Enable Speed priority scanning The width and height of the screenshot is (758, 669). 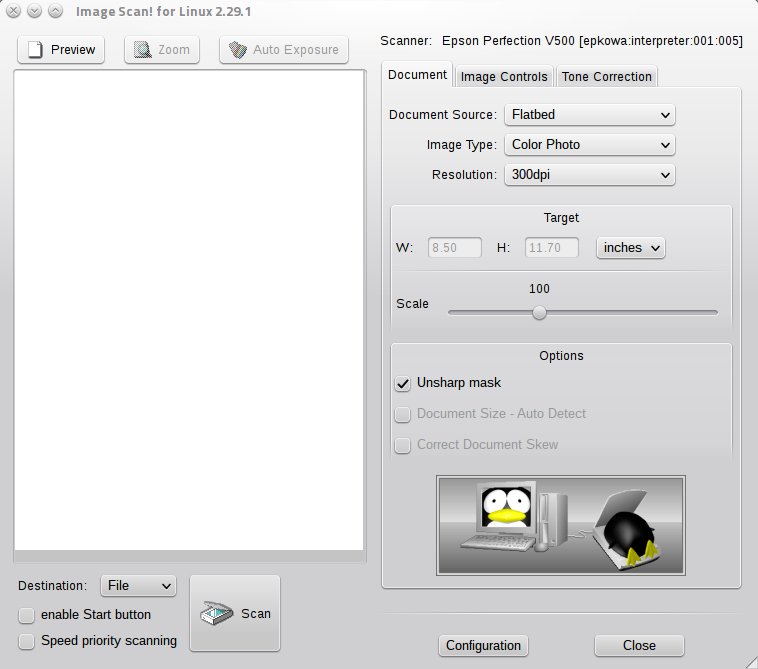point(27,641)
